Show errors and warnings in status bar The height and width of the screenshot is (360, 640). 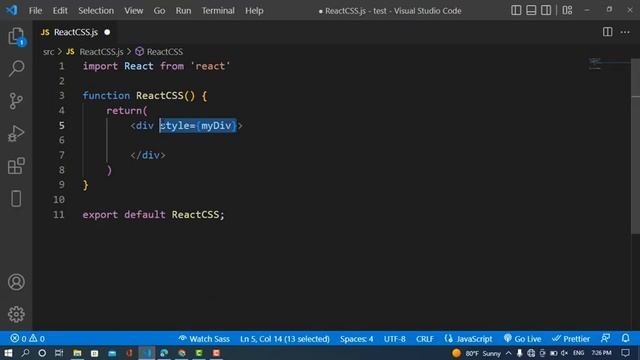(x=28, y=338)
